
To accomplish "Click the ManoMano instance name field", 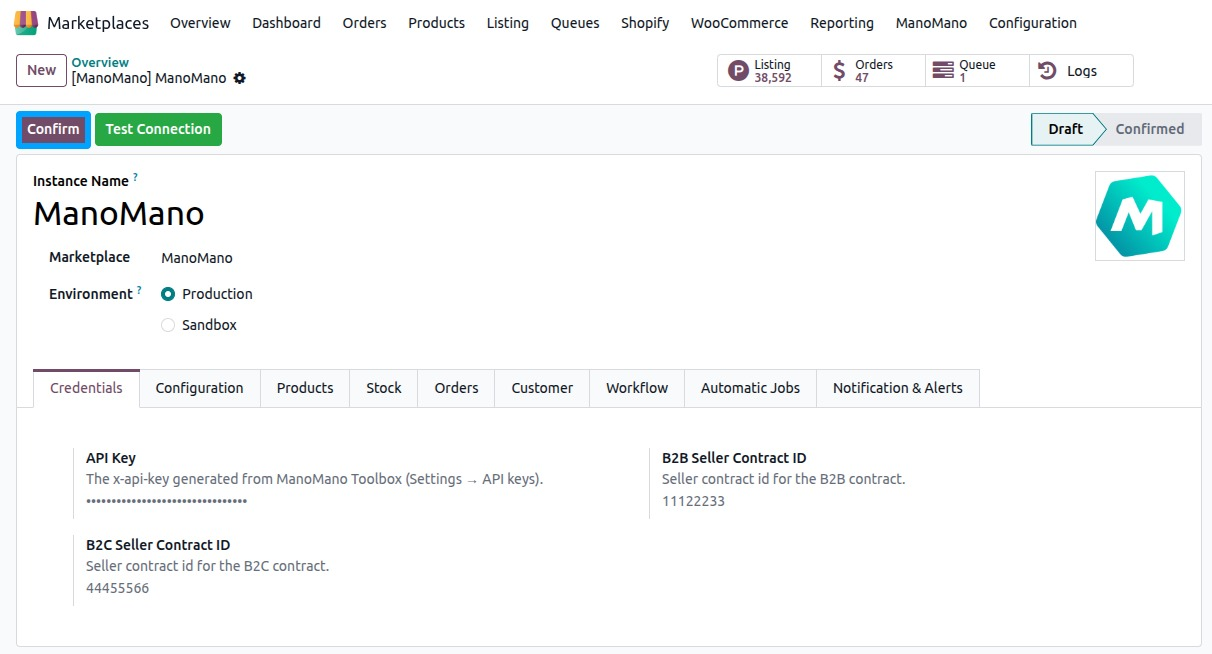I will [119, 213].
